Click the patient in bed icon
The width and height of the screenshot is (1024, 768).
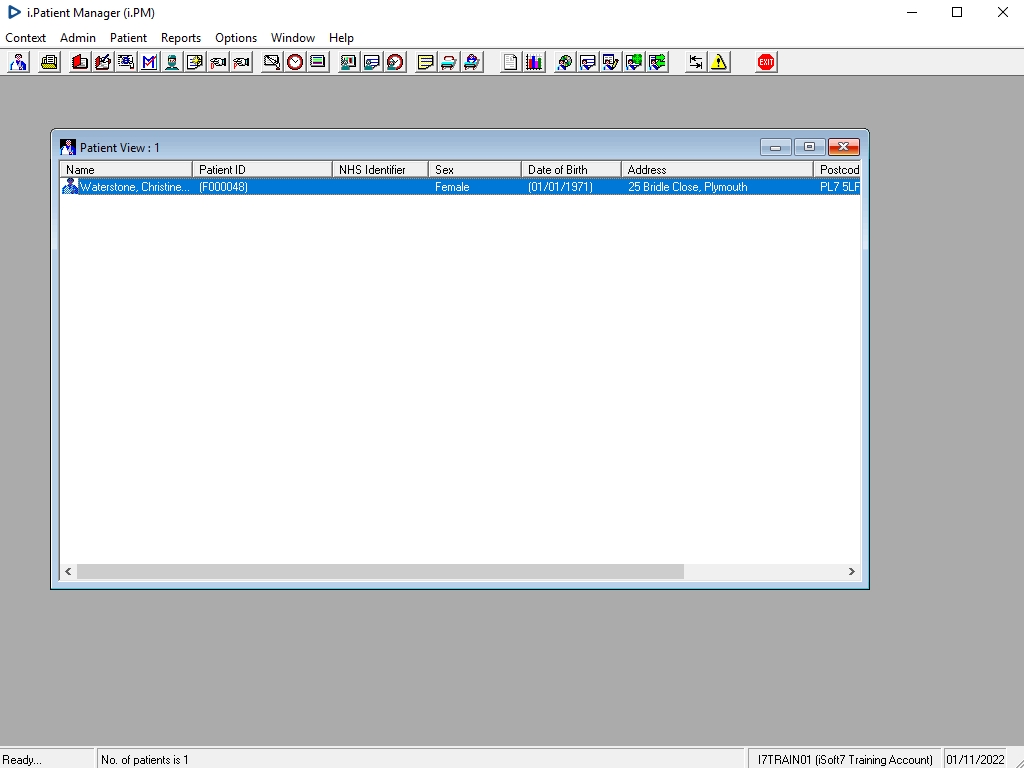pyautogui.click(x=472, y=62)
